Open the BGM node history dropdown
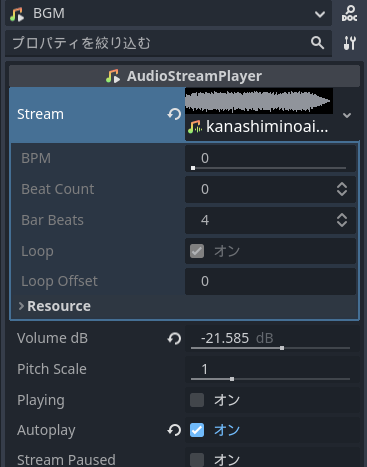 pyautogui.click(x=320, y=14)
